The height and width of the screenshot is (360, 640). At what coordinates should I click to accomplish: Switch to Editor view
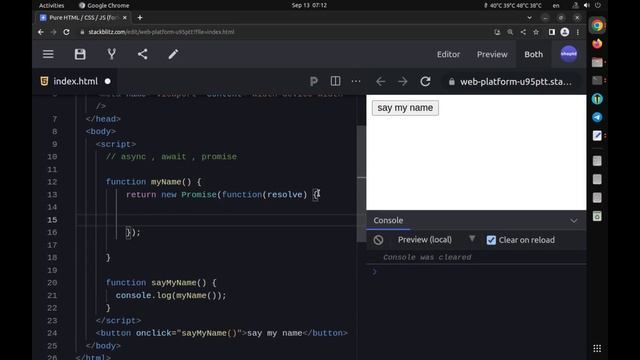pyautogui.click(x=448, y=54)
